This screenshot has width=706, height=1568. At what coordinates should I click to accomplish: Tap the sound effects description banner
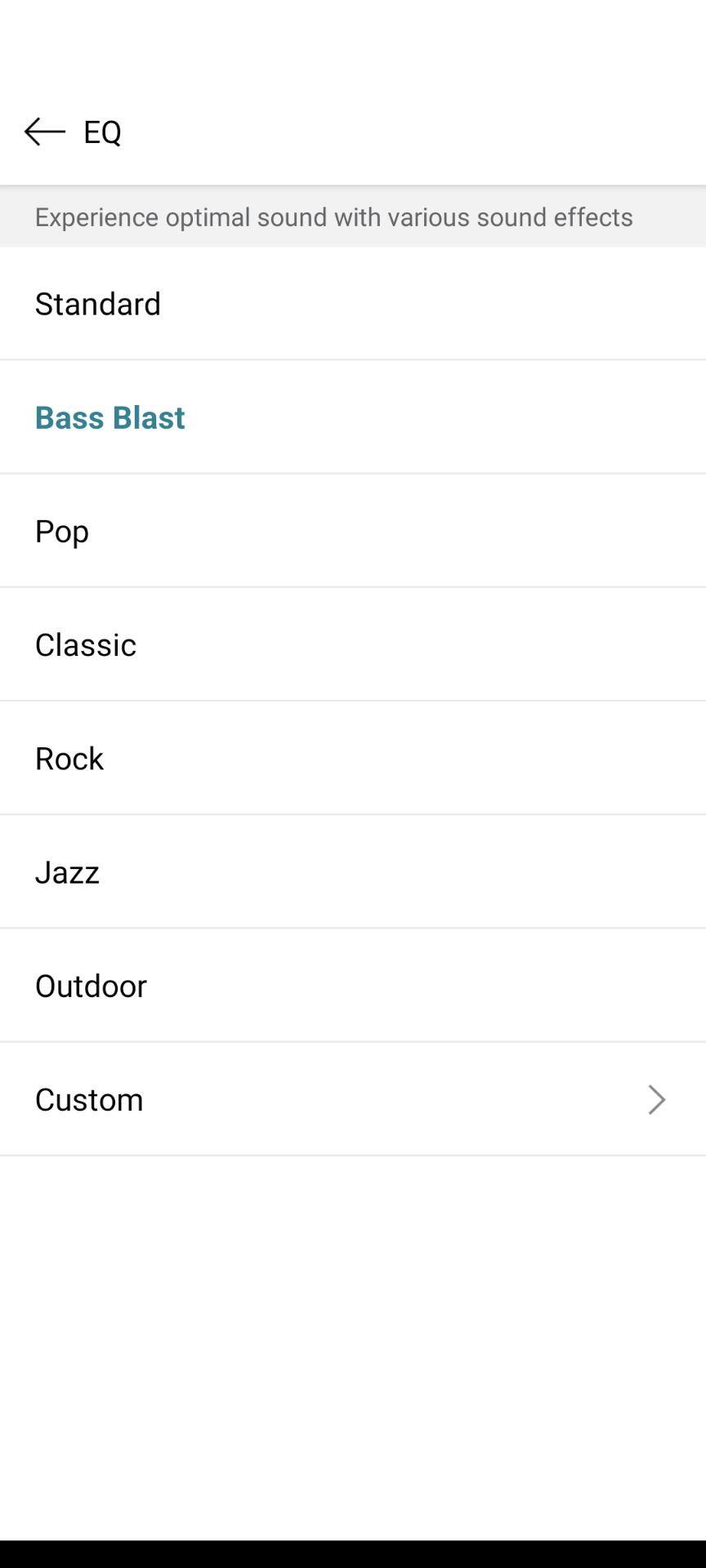tap(333, 216)
